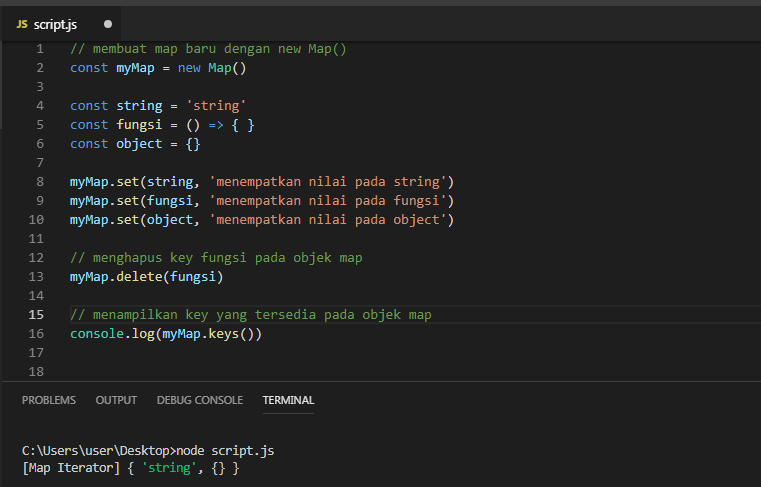Click the comment 'menghapus key fungsi pada objek map'
Screen dimensions: 761x487
(216, 258)
